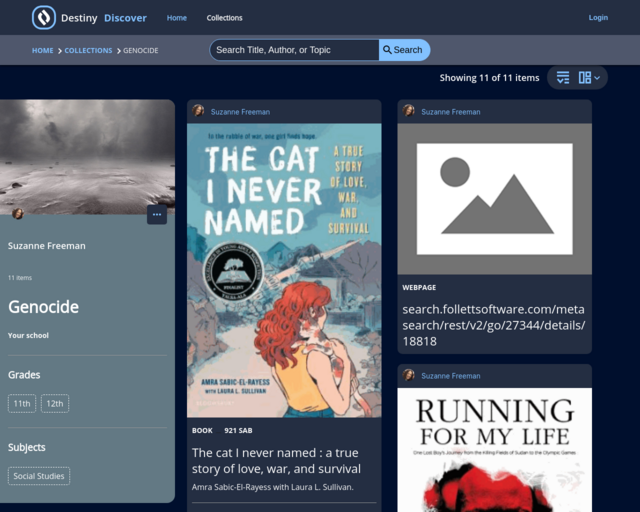Click the avatar on Running For My Life card
The width and height of the screenshot is (640, 512).
pyautogui.click(x=409, y=374)
